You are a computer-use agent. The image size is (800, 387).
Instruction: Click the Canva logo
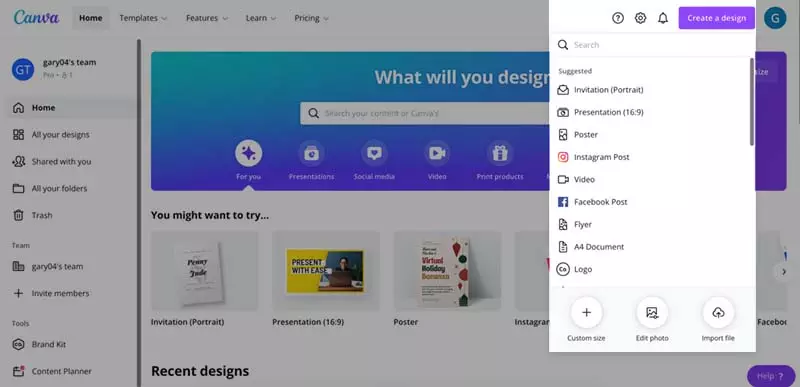click(x=36, y=17)
